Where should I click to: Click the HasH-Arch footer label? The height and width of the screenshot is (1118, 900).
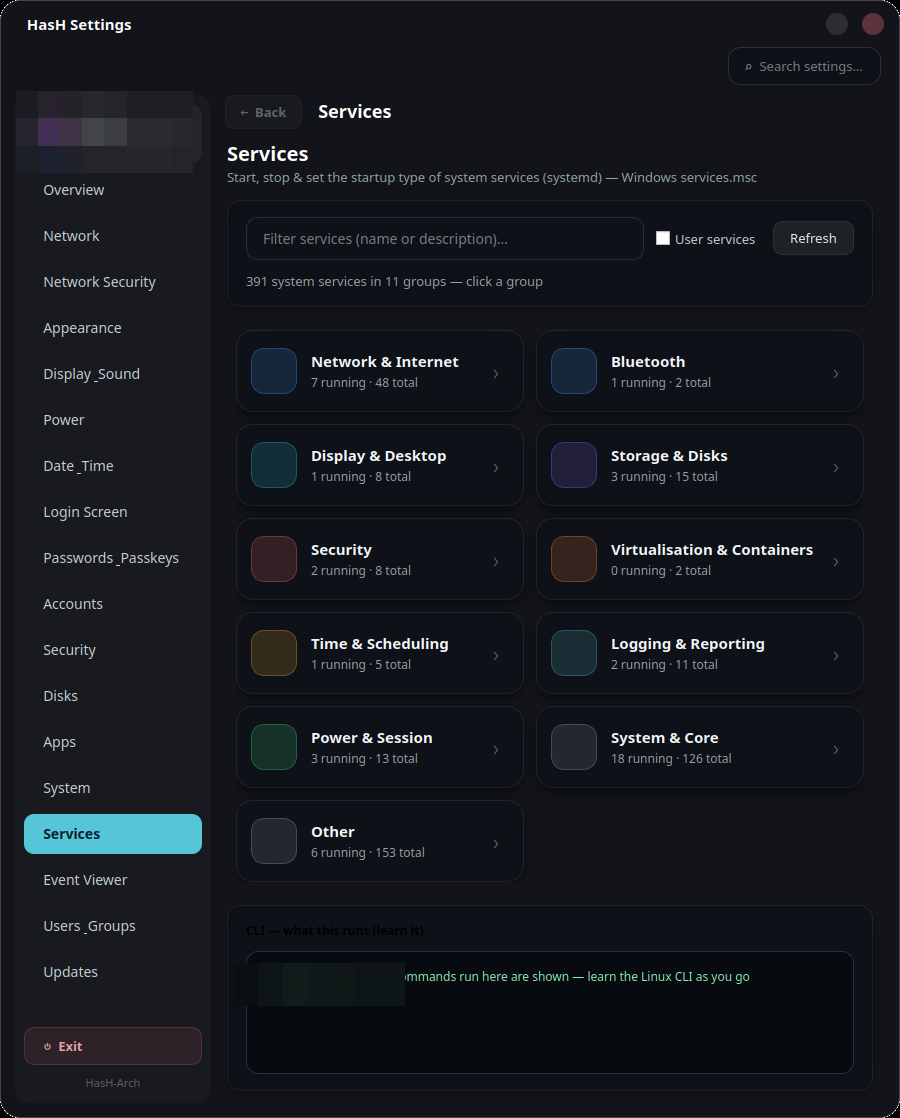click(x=113, y=1083)
